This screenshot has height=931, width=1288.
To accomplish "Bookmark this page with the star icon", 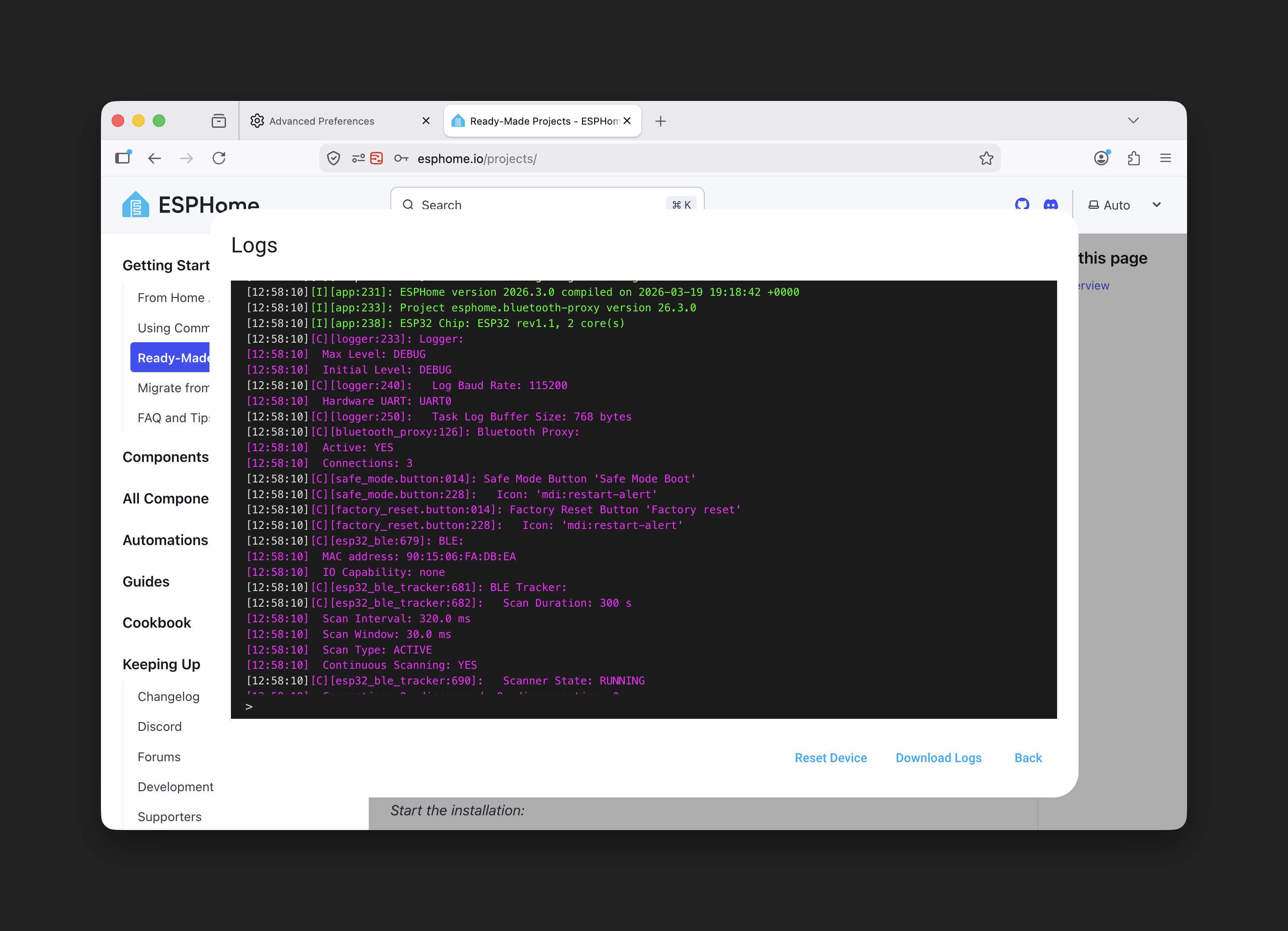I will pos(986,159).
